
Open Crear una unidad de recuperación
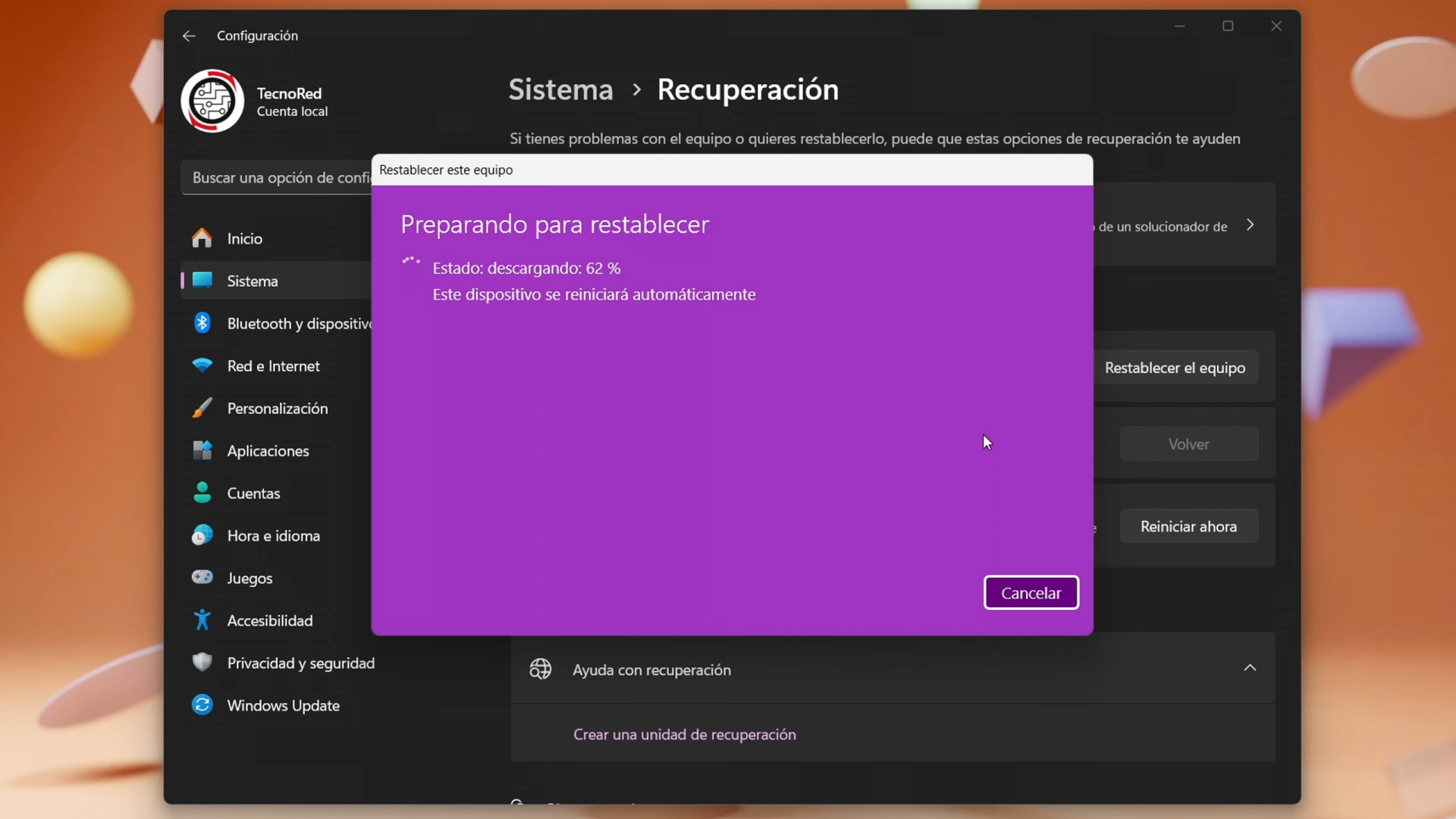684,734
